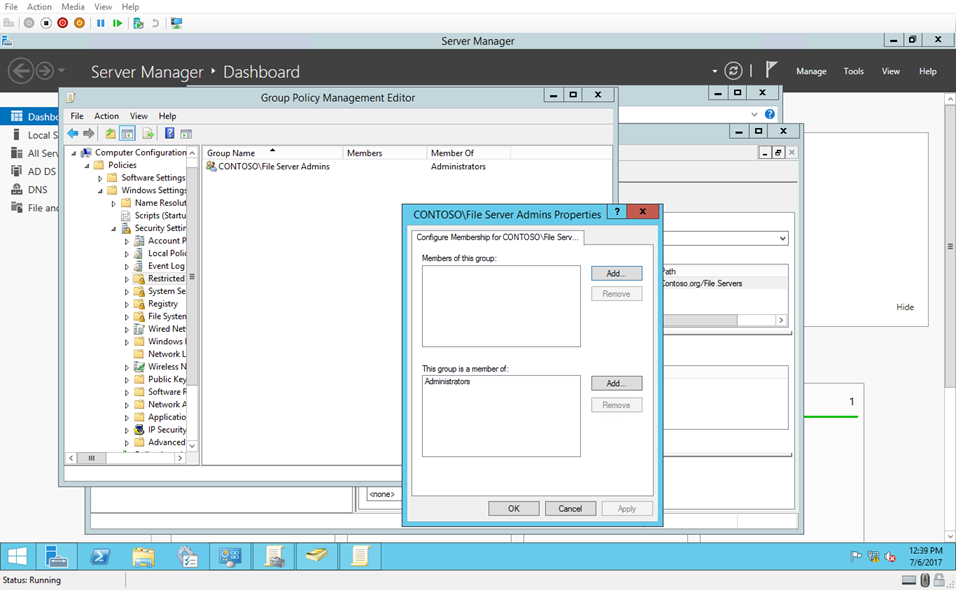956x590 pixels.
Task: Open File Explorer from the taskbar
Action: tap(143, 556)
